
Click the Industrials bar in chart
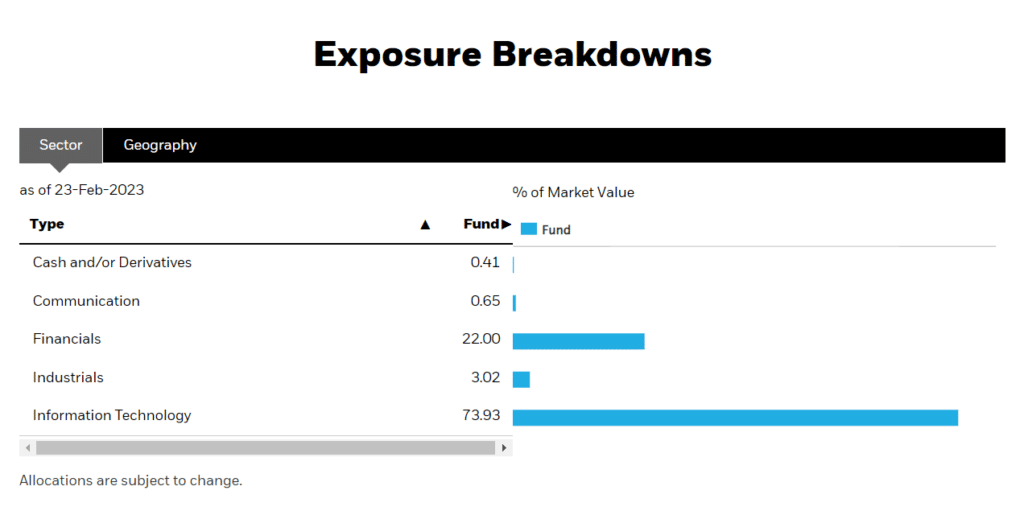[521, 380]
